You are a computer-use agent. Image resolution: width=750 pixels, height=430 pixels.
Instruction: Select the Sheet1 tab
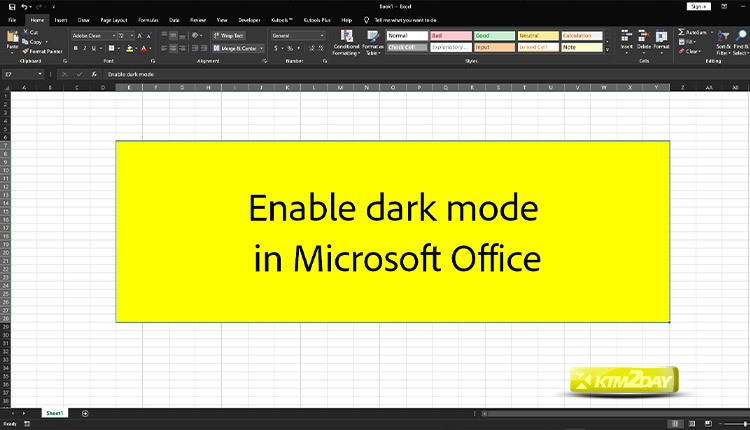pos(55,413)
